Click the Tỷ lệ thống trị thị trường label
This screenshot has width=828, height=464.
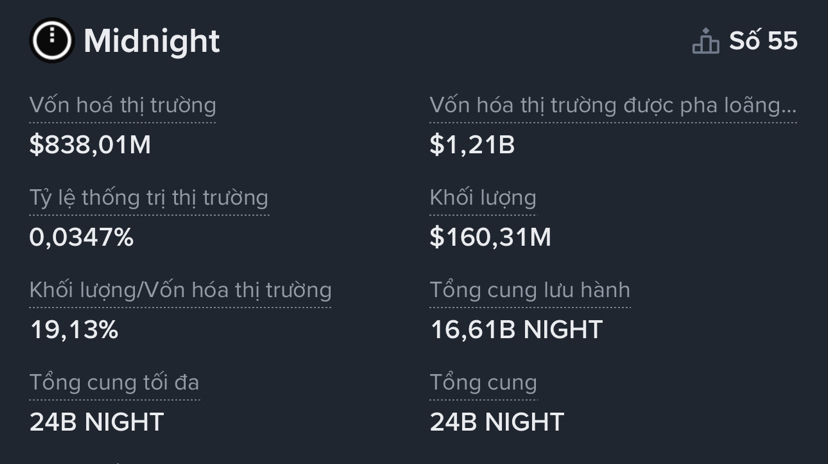(149, 198)
